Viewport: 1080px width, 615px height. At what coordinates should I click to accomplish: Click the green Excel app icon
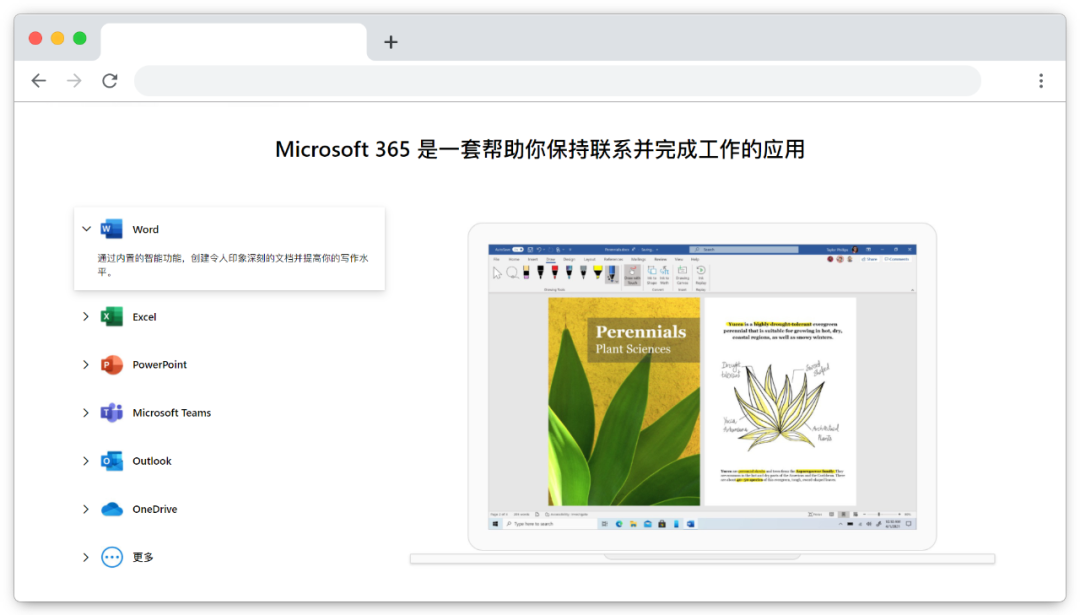[111, 317]
